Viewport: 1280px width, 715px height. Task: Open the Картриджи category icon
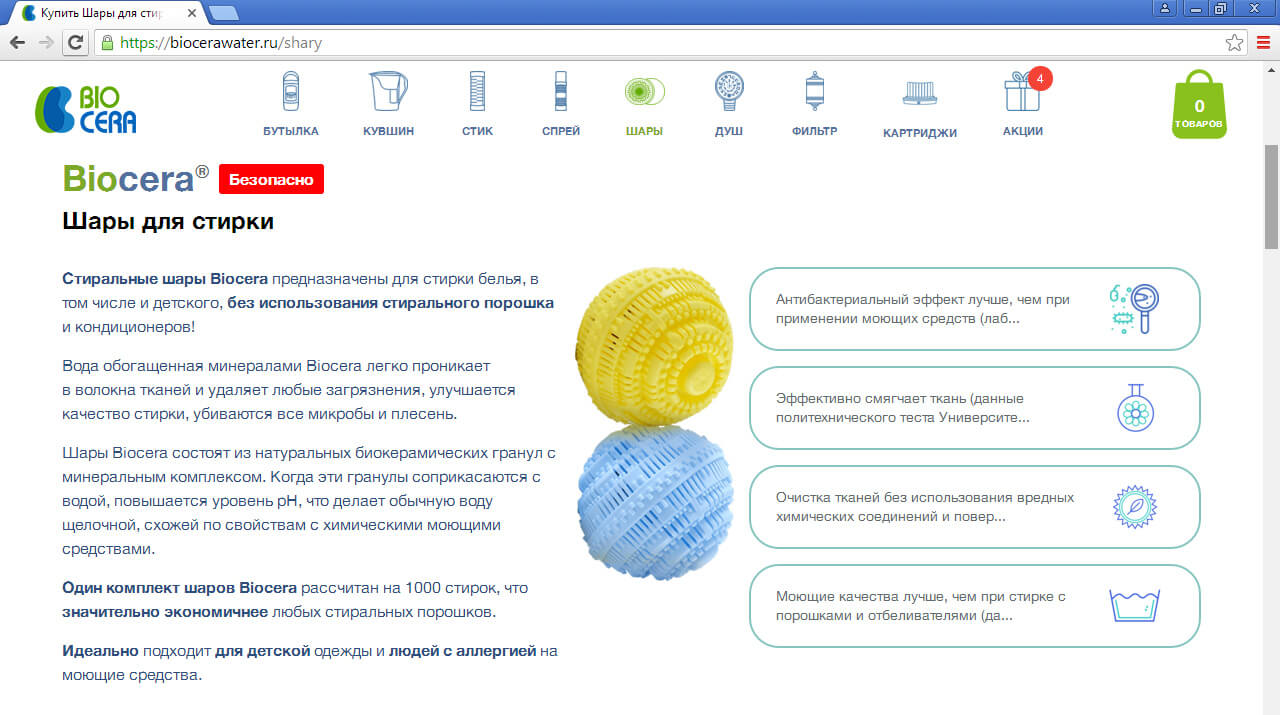click(x=919, y=94)
